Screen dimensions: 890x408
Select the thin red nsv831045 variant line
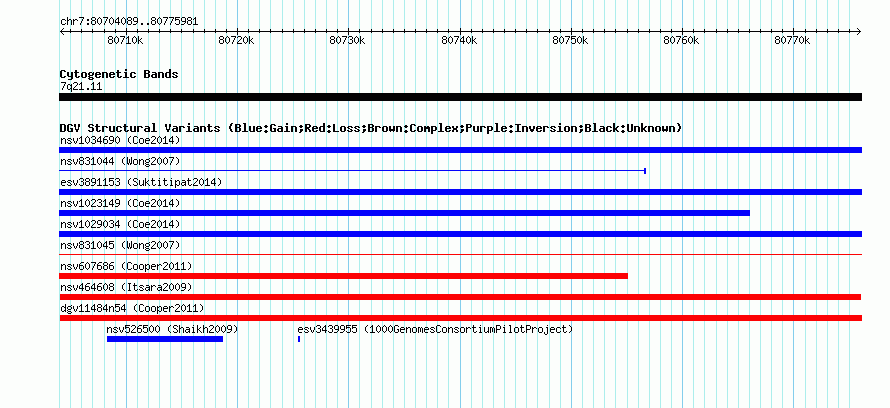coord(460,255)
